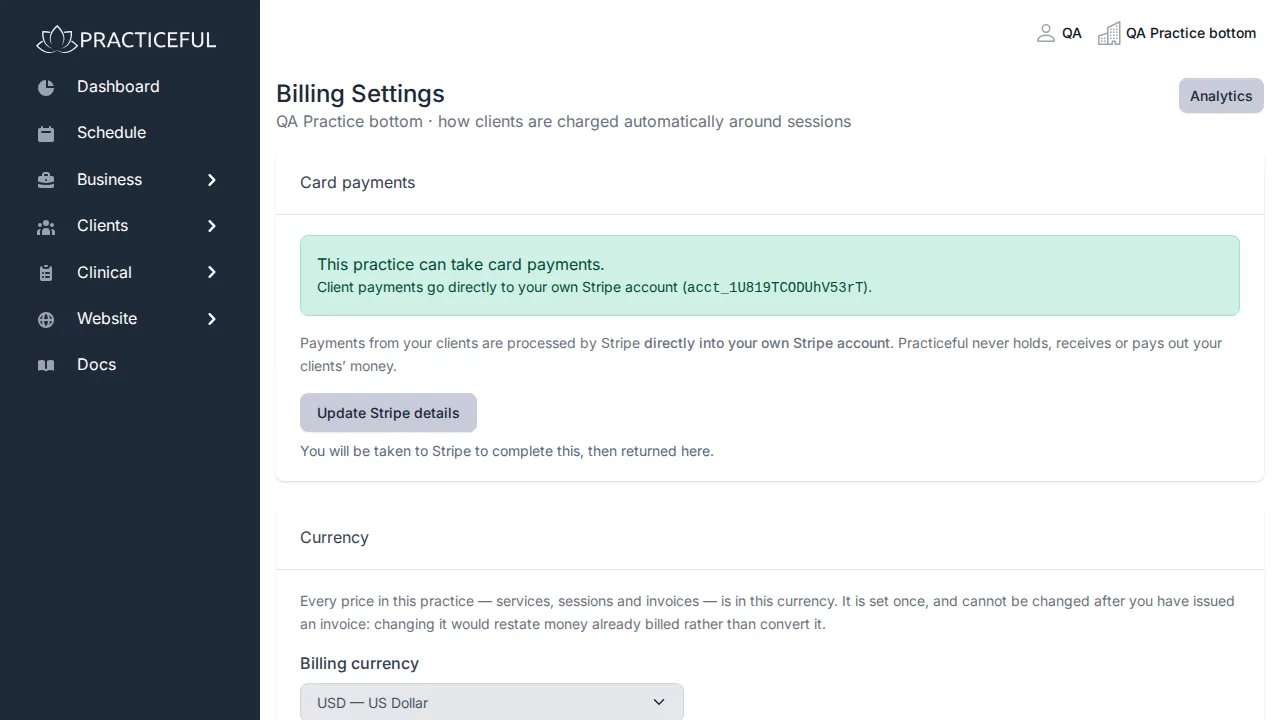The height and width of the screenshot is (720, 1280).
Task: Click the Dashboard pie chart icon
Action: click(x=46, y=88)
